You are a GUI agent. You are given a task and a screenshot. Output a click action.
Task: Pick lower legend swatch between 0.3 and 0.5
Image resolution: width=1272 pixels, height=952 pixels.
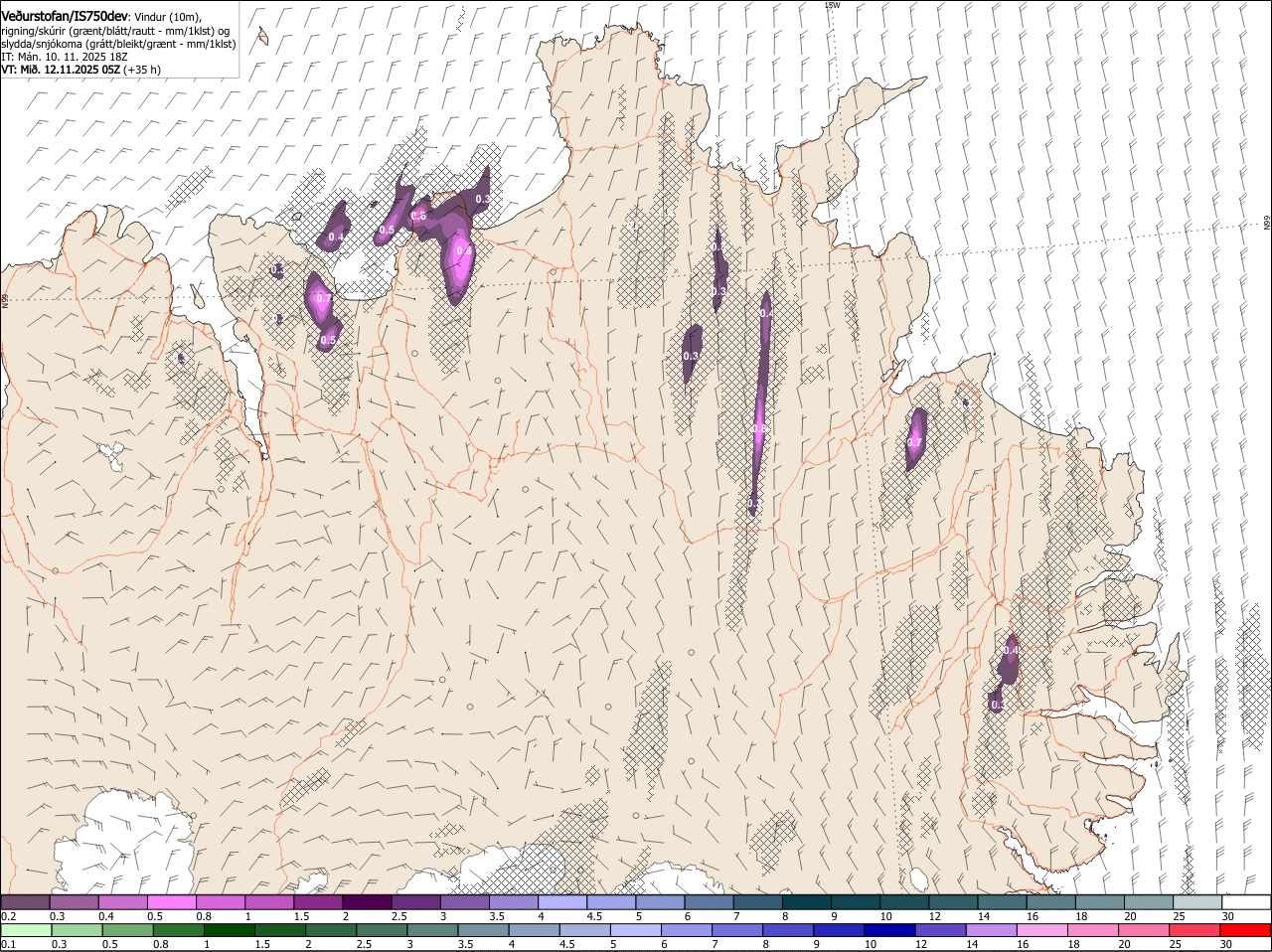(x=78, y=930)
